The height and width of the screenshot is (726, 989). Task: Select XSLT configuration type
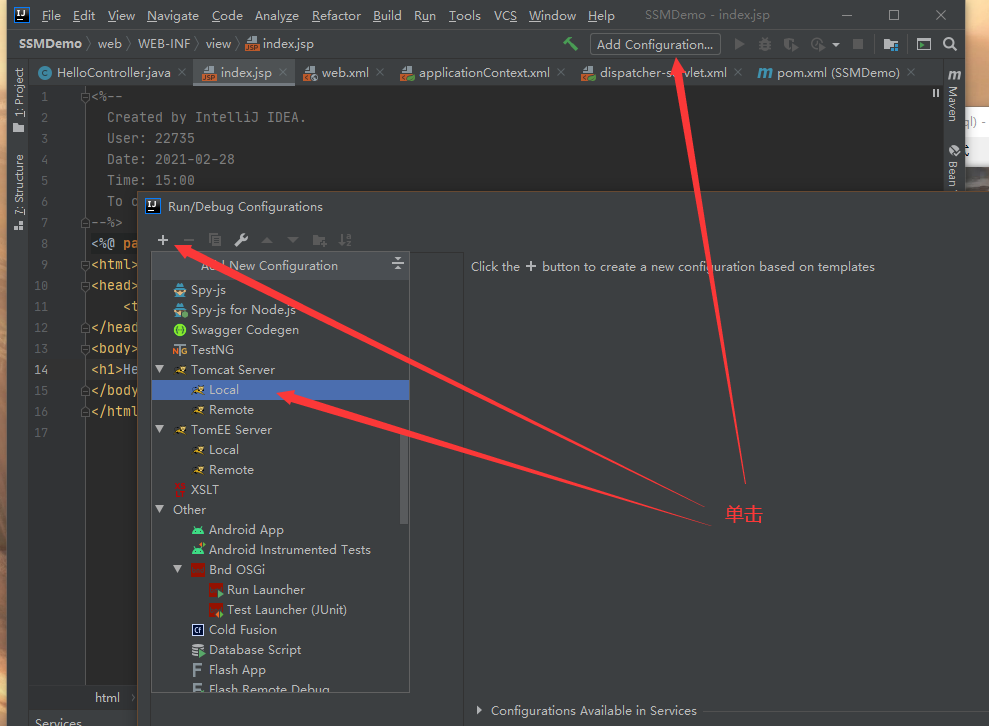280,489
